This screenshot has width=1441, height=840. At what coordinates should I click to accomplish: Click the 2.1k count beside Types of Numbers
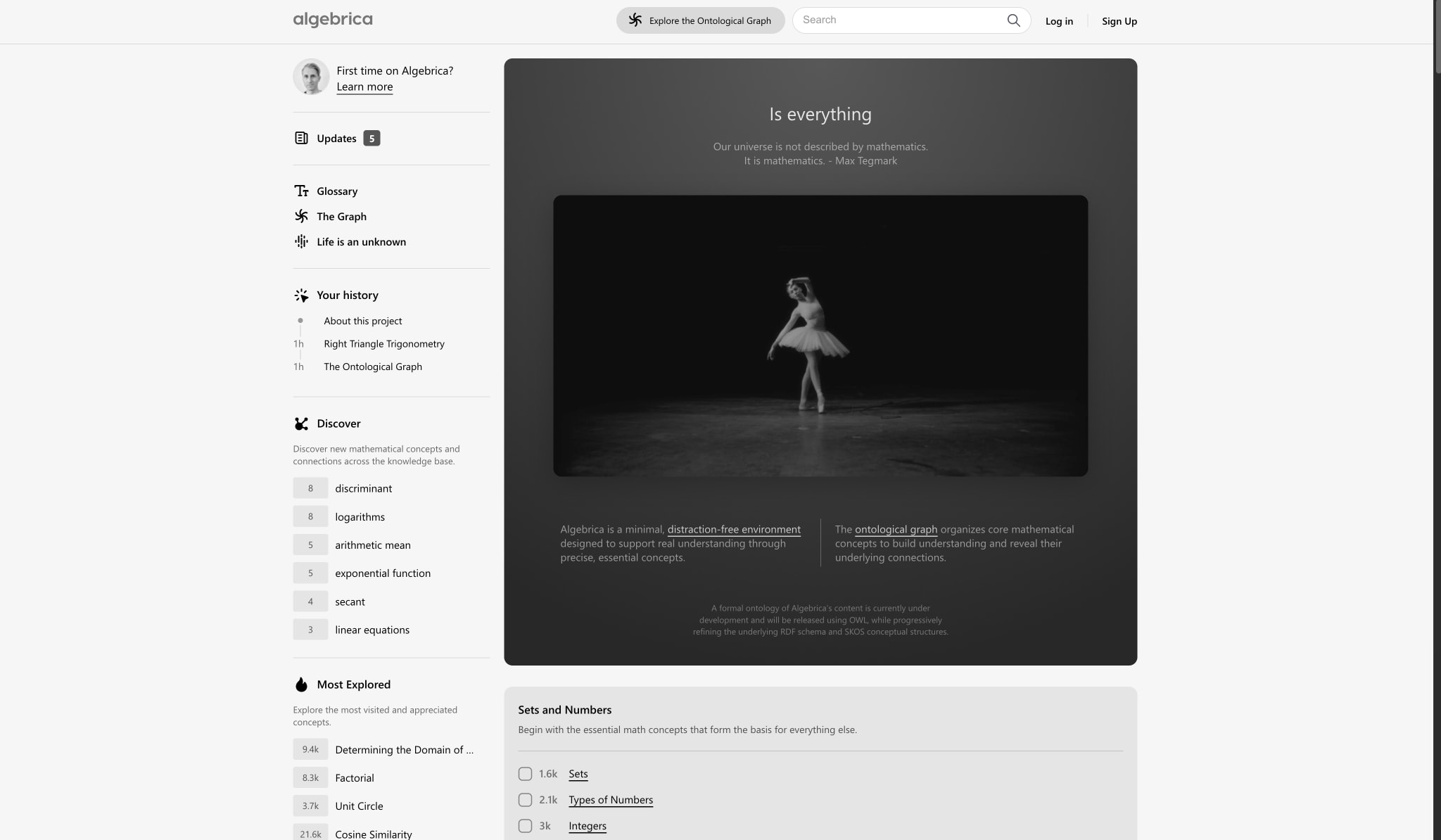(x=548, y=800)
